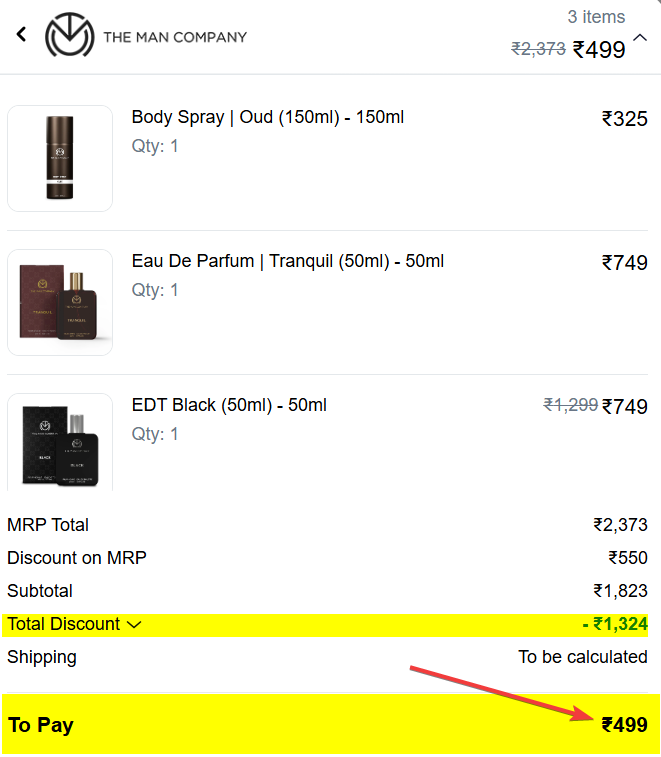Click the struck-through ₹1,299 EDT price

(x=570, y=405)
